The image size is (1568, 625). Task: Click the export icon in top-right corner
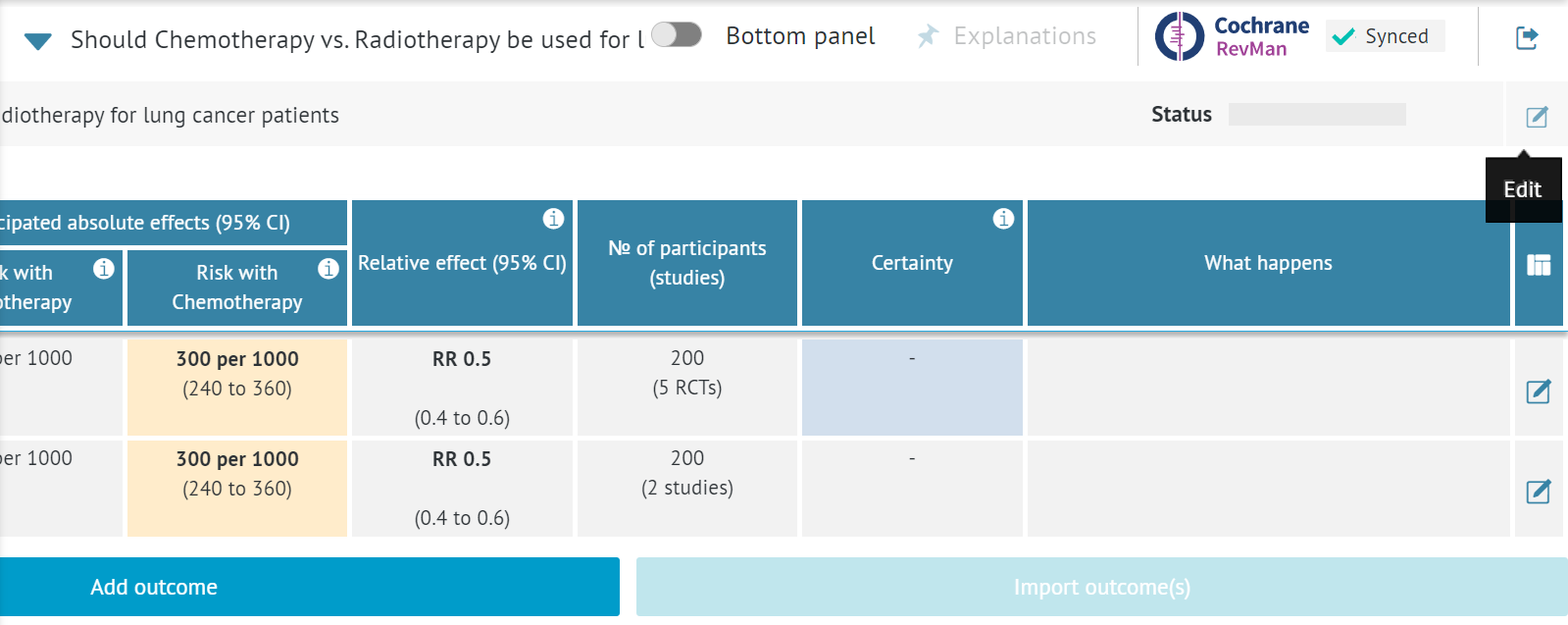[x=1529, y=35]
